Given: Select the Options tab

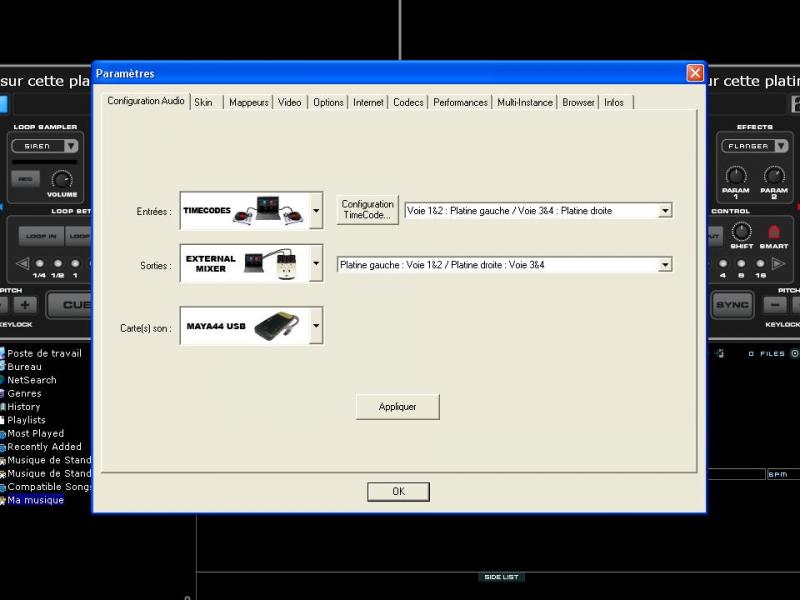Looking at the screenshot, I should 328,102.
